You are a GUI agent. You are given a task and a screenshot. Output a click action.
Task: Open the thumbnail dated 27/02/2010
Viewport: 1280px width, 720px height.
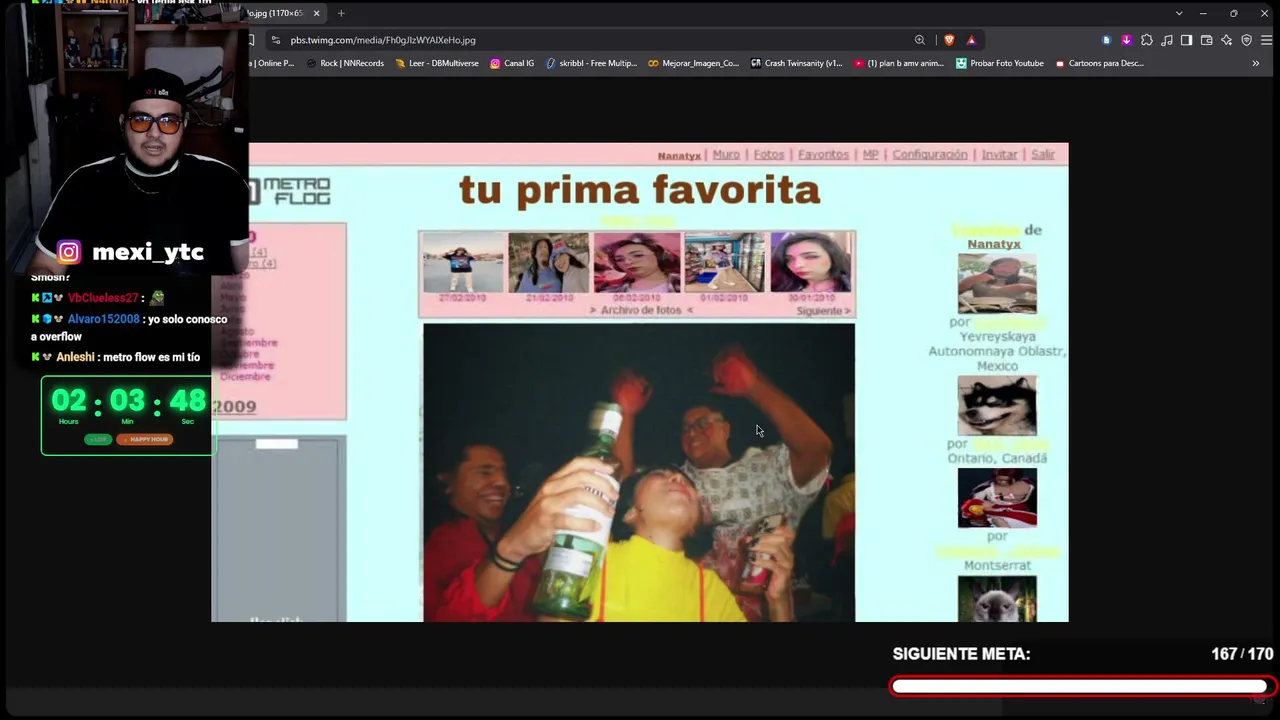[462, 263]
